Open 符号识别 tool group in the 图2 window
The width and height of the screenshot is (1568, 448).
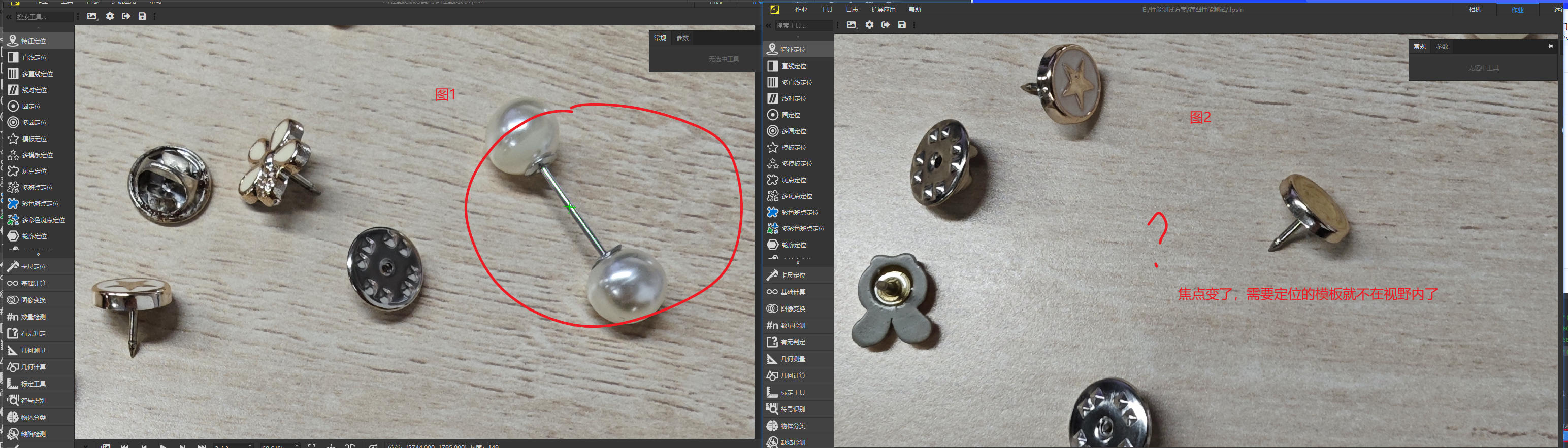point(793,409)
